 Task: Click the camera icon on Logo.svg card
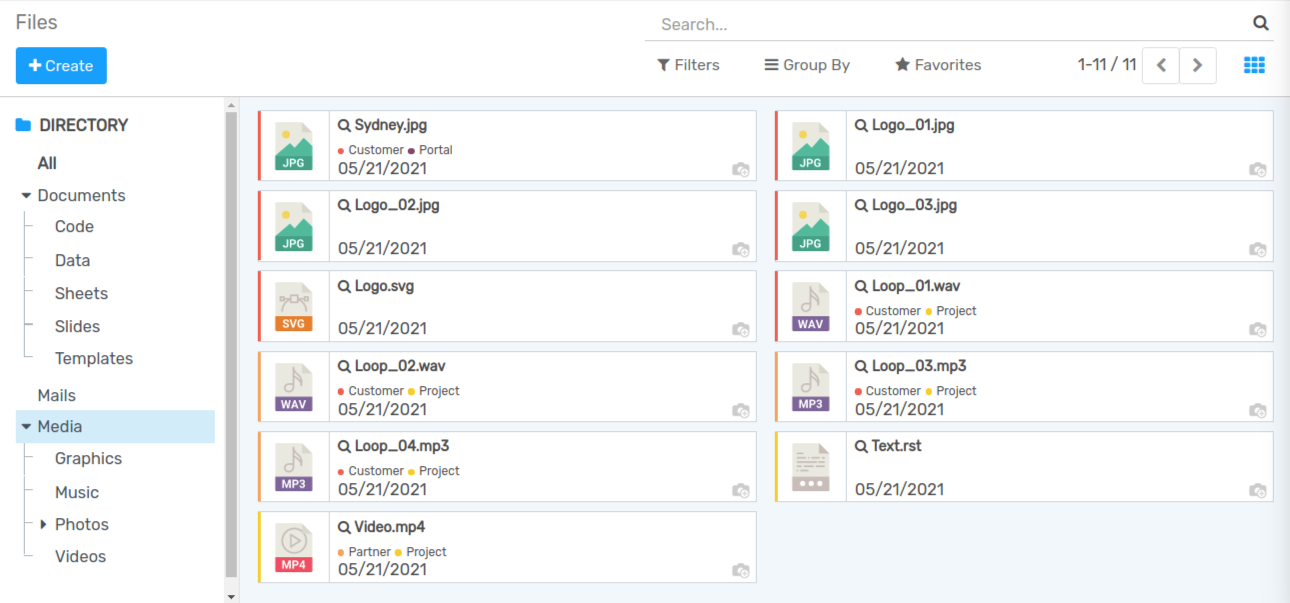(x=741, y=329)
